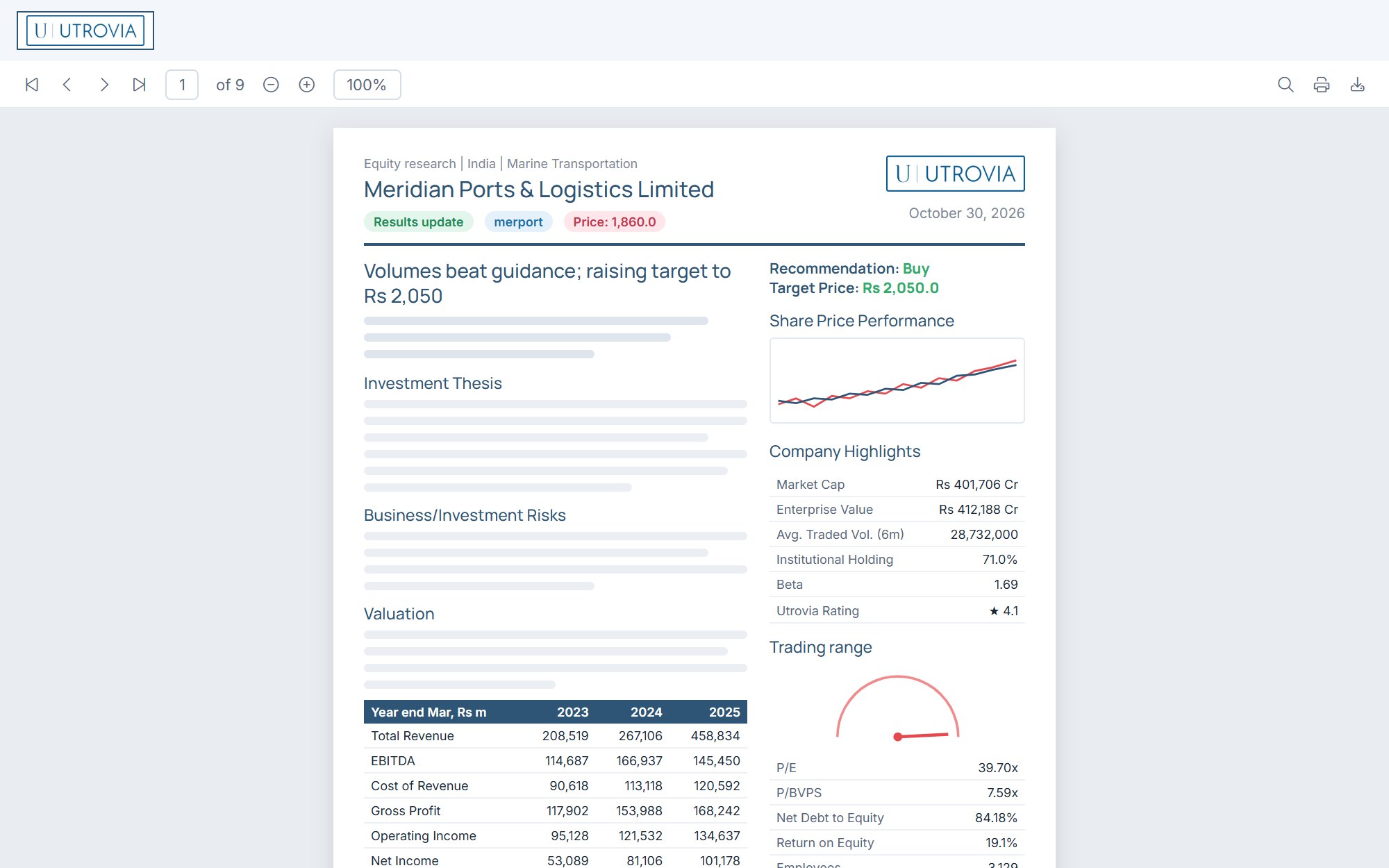Click the 2023 EBITDA cell 114,687
This screenshot has width=1389, height=868.
[567, 761]
